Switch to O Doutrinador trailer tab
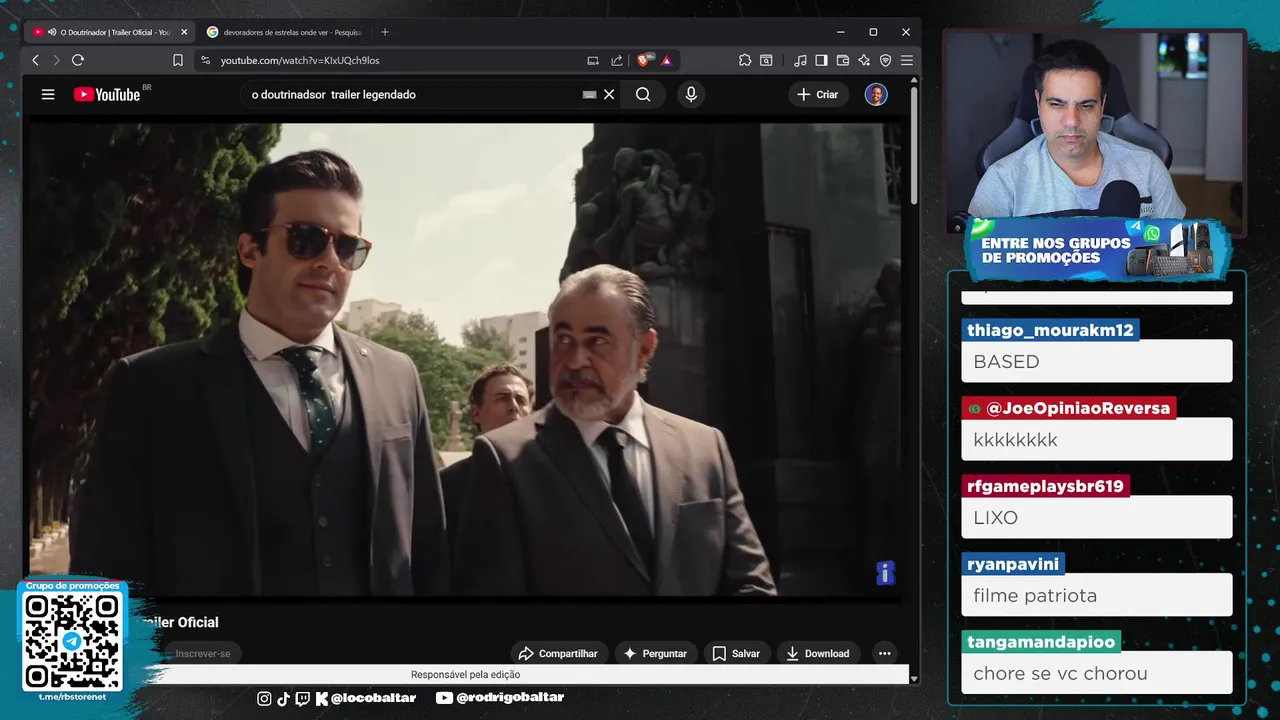Screen dimensions: 1280x720 point(110,32)
